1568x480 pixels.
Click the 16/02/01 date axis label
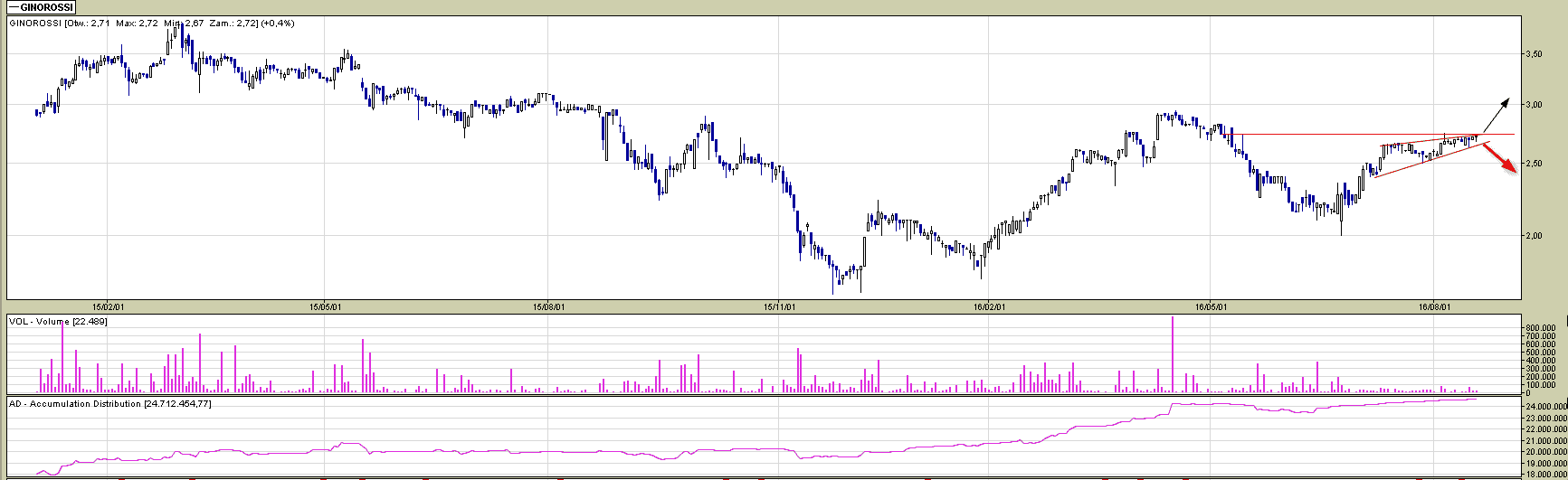988,307
